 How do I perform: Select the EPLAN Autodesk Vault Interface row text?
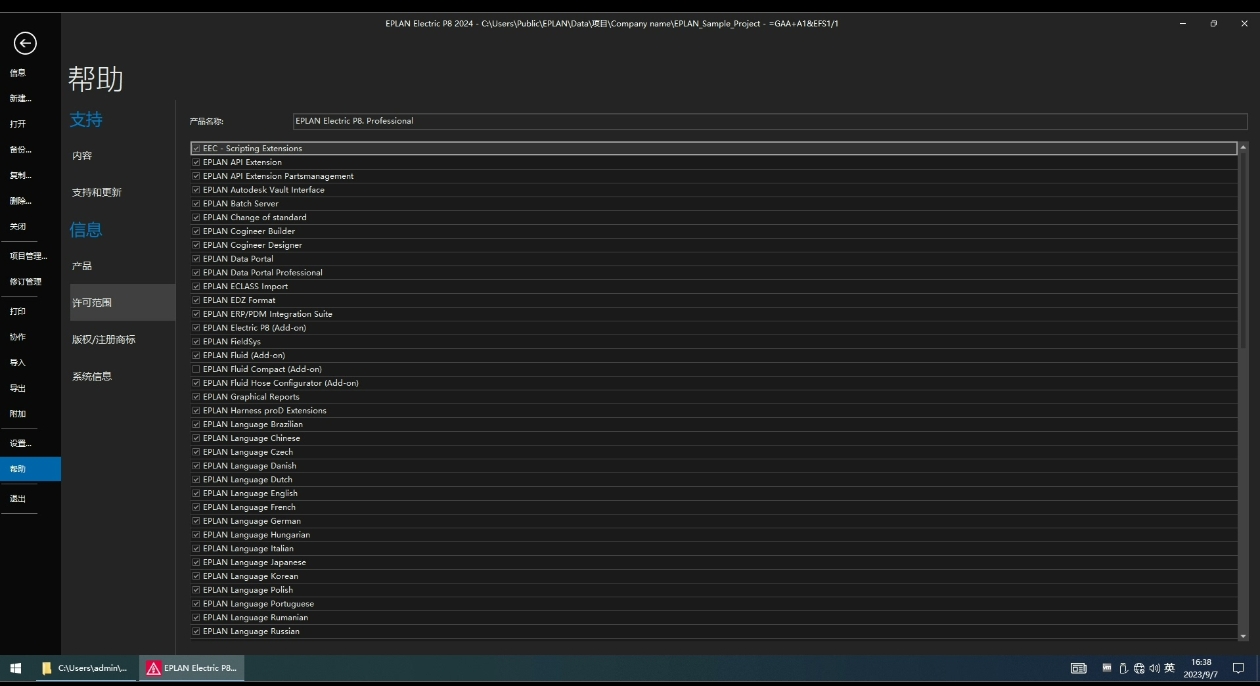[x=263, y=190]
